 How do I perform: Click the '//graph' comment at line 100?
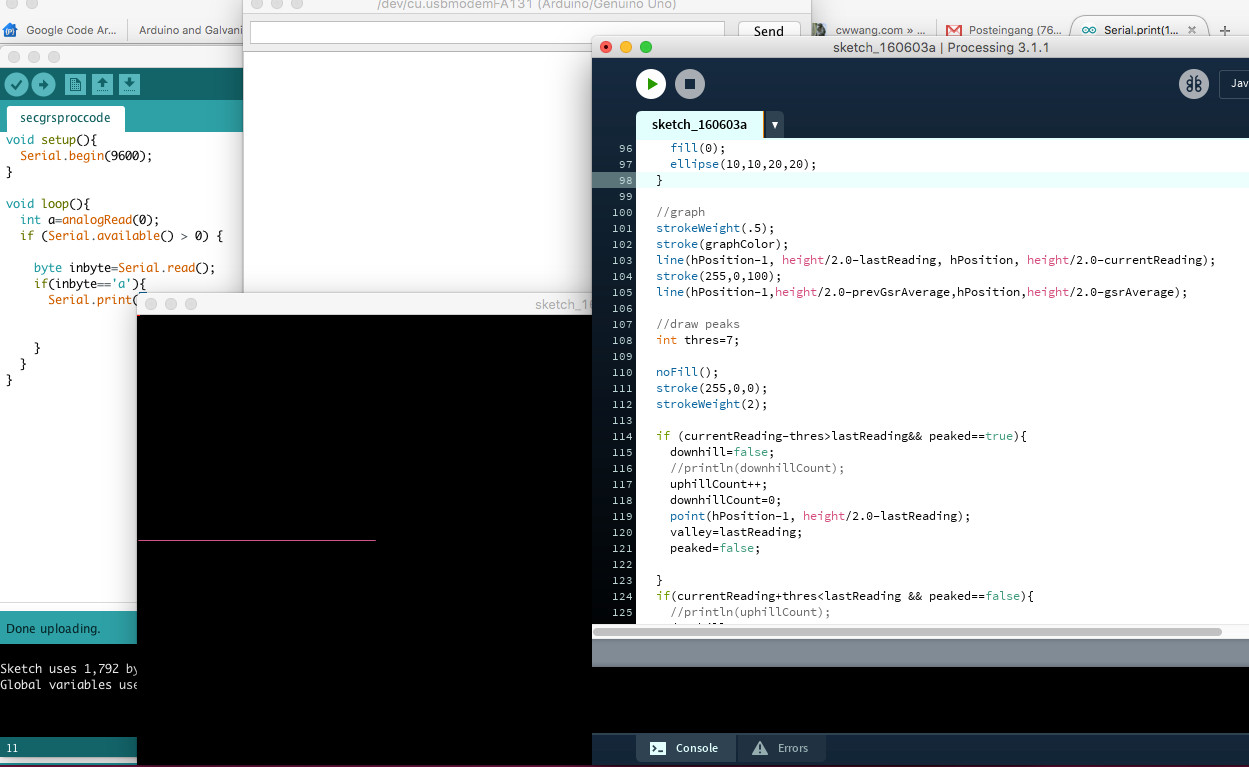pyautogui.click(x=680, y=212)
